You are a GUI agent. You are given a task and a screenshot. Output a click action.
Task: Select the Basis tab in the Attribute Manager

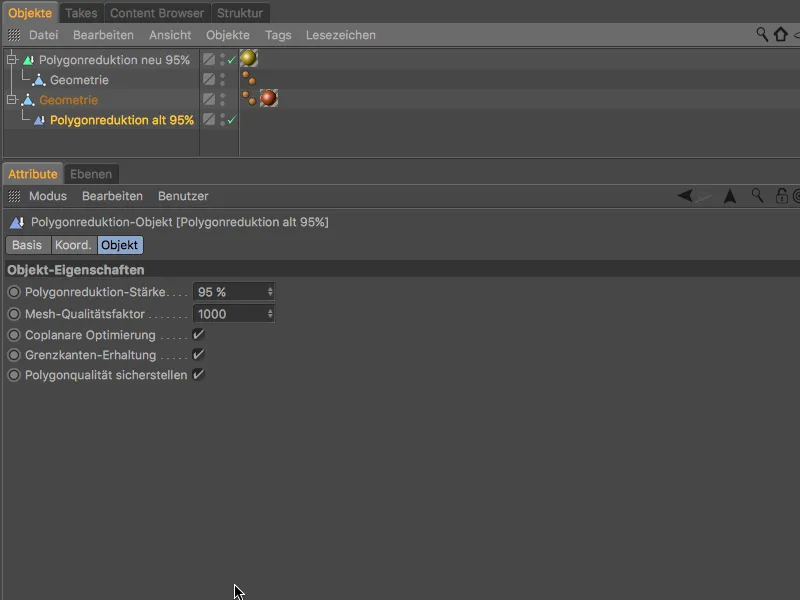click(x=26, y=245)
